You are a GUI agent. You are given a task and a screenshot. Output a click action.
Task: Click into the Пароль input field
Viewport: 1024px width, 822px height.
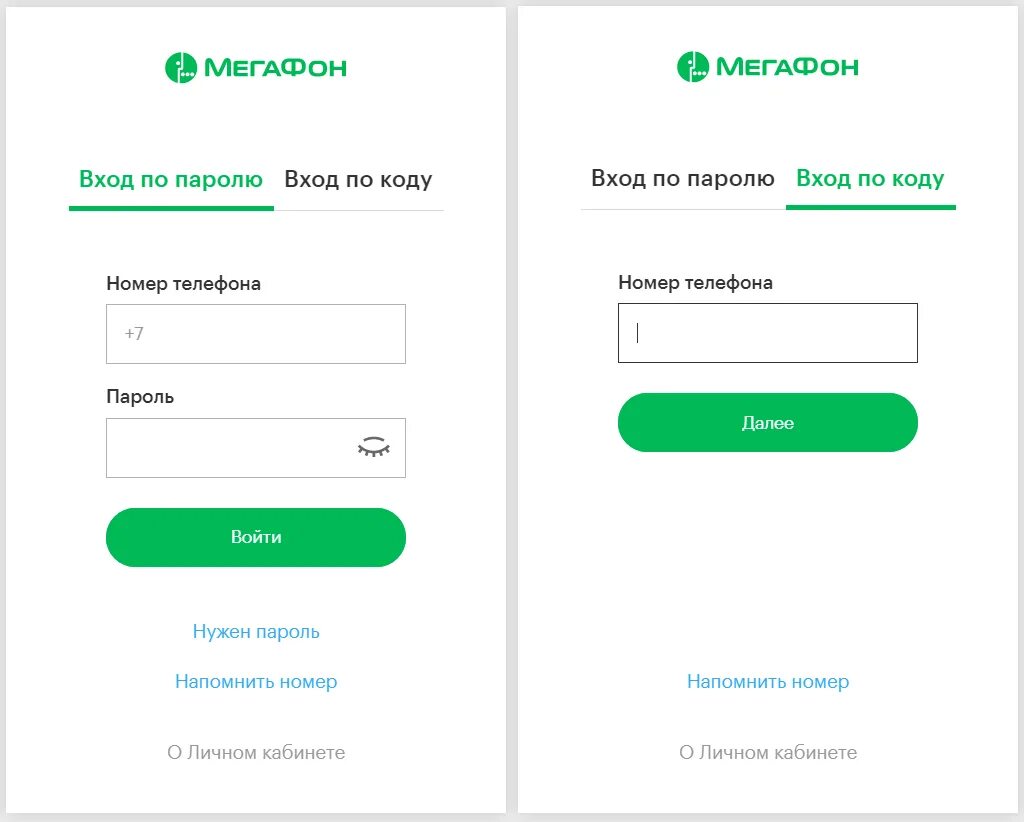256,448
